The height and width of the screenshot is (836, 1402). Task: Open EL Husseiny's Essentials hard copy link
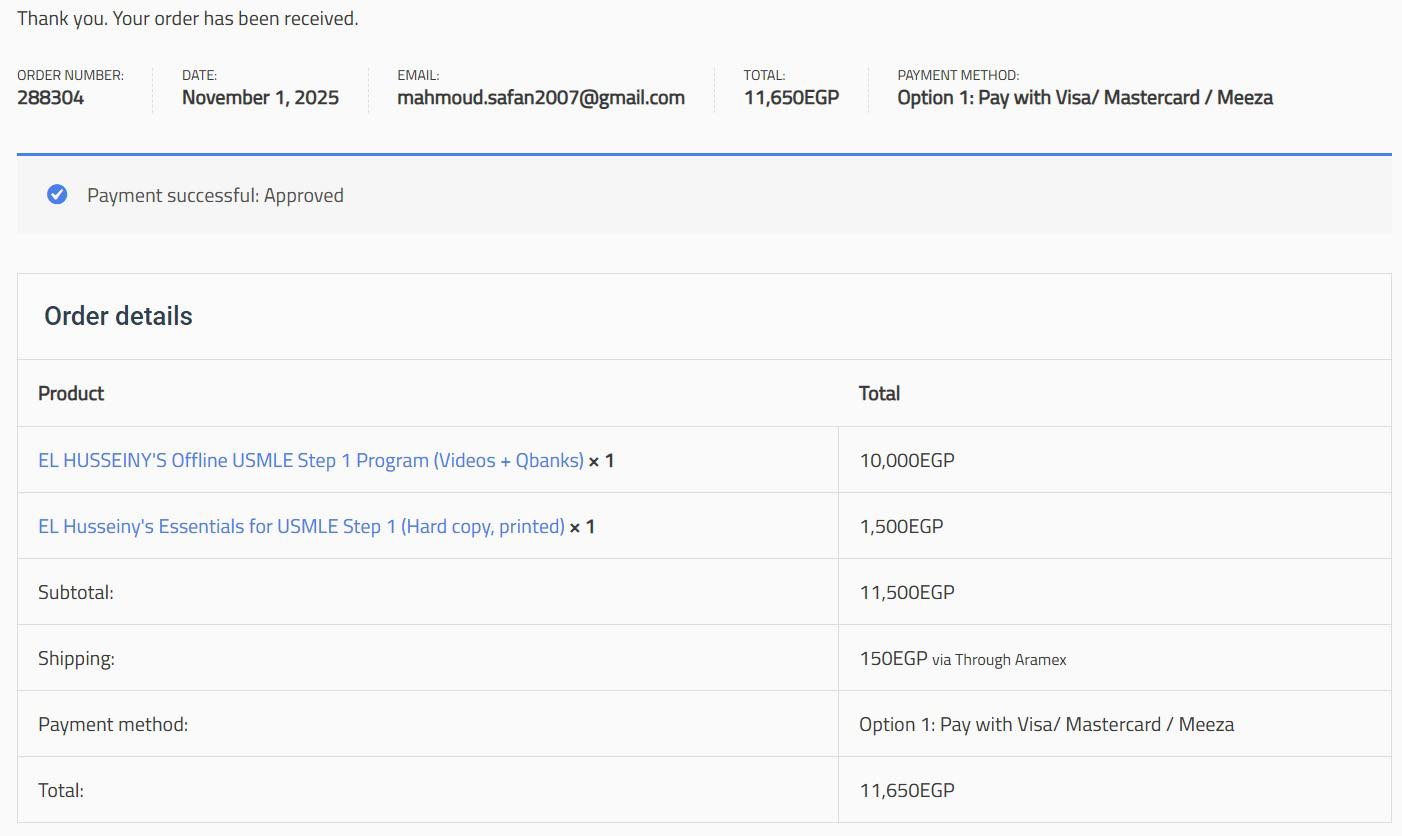pos(301,526)
